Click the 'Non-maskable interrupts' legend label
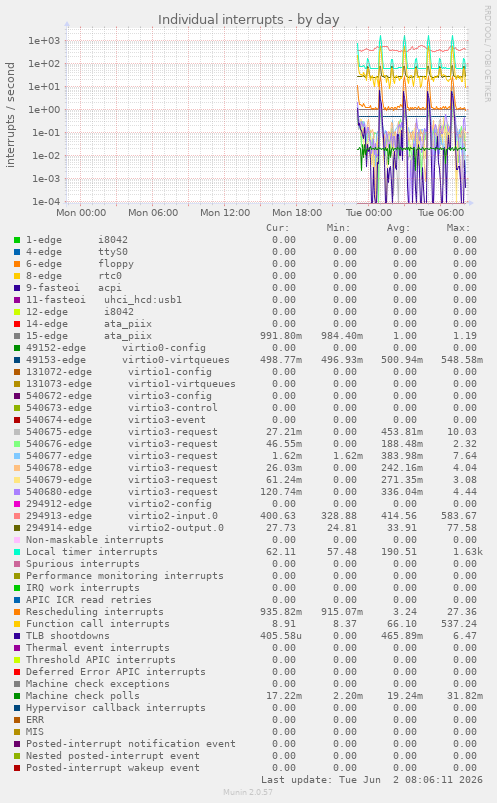Viewport: 497px width, 803px height. [95, 540]
